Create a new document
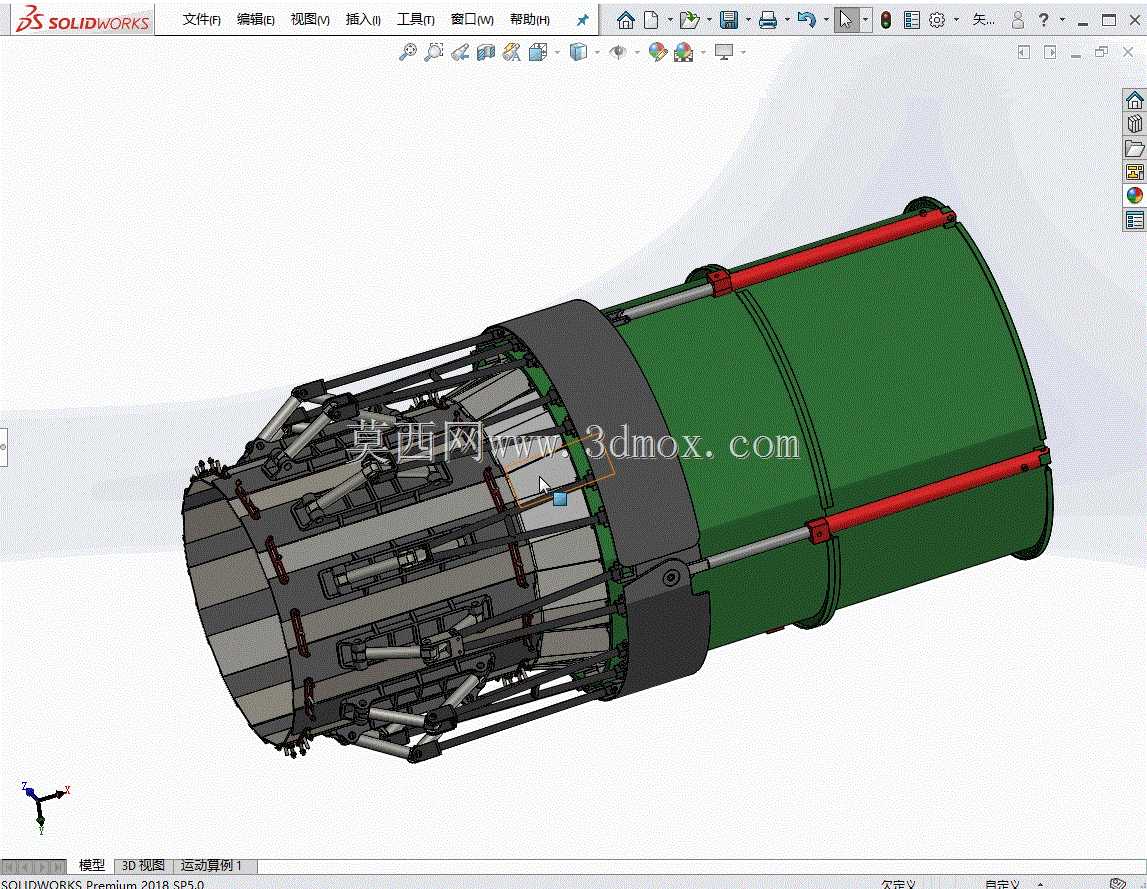 pyautogui.click(x=651, y=20)
